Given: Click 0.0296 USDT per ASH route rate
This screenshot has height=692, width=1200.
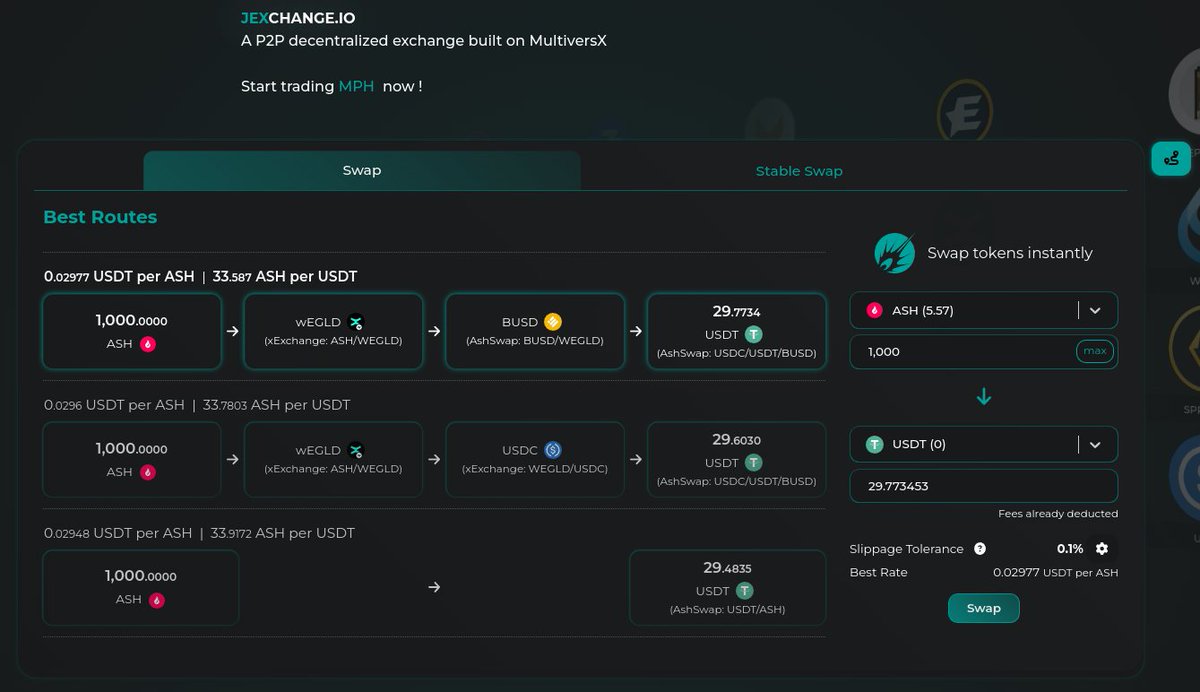Looking at the screenshot, I should click(x=114, y=405).
